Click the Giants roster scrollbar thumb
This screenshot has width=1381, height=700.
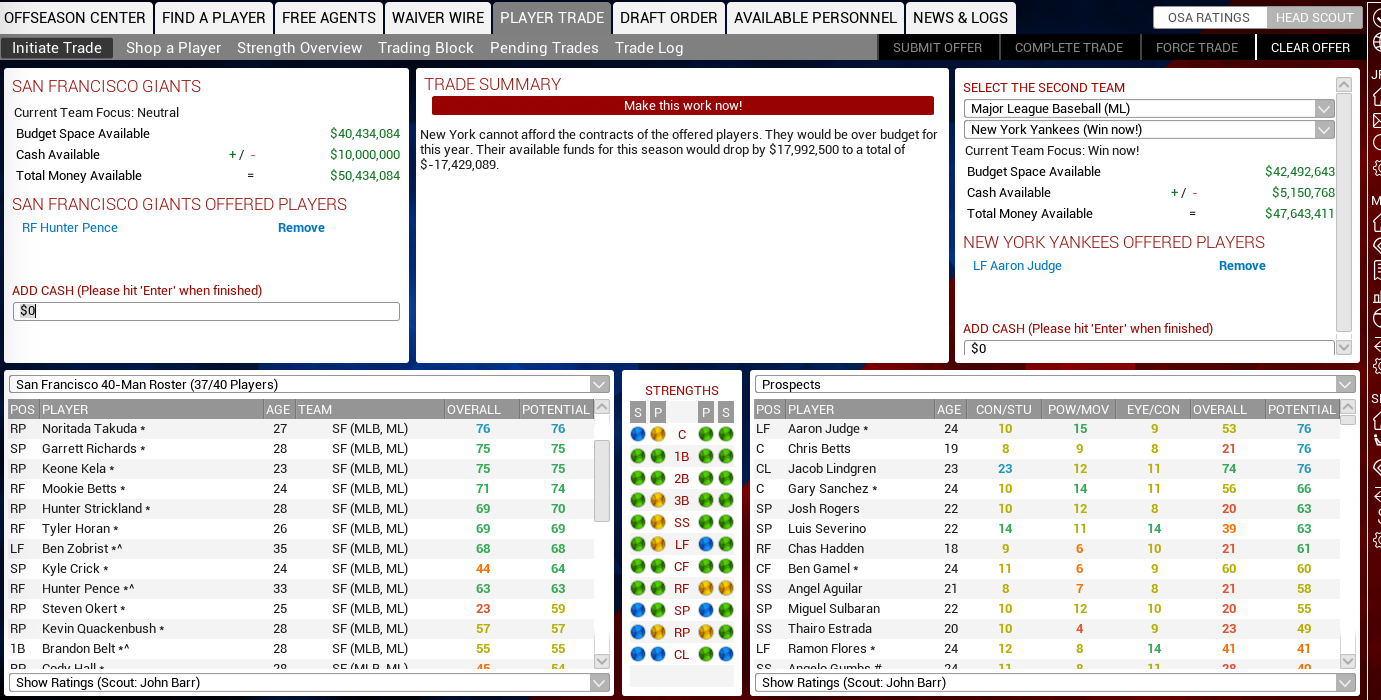point(602,480)
